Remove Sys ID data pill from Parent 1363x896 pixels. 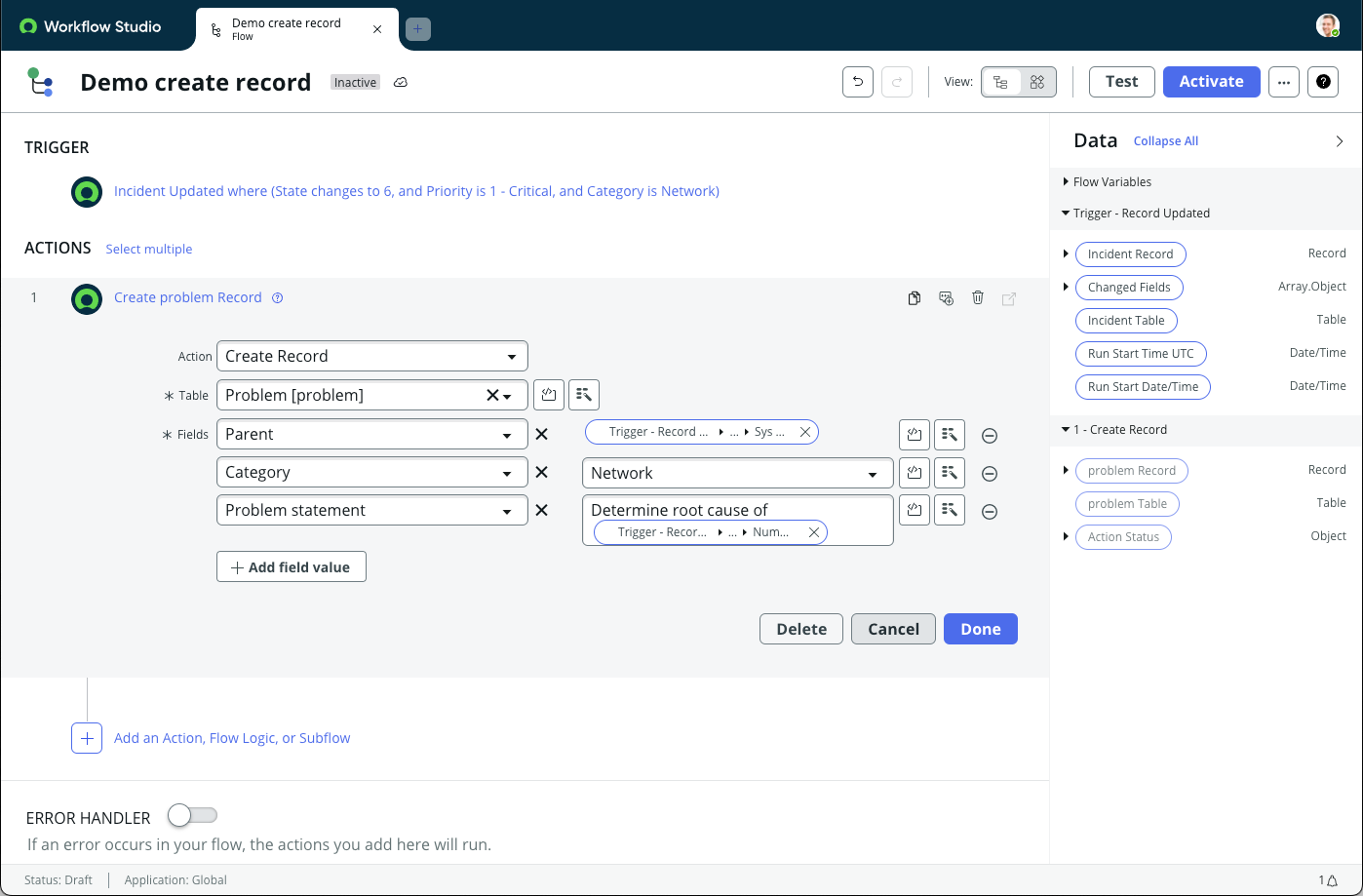point(805,432)
